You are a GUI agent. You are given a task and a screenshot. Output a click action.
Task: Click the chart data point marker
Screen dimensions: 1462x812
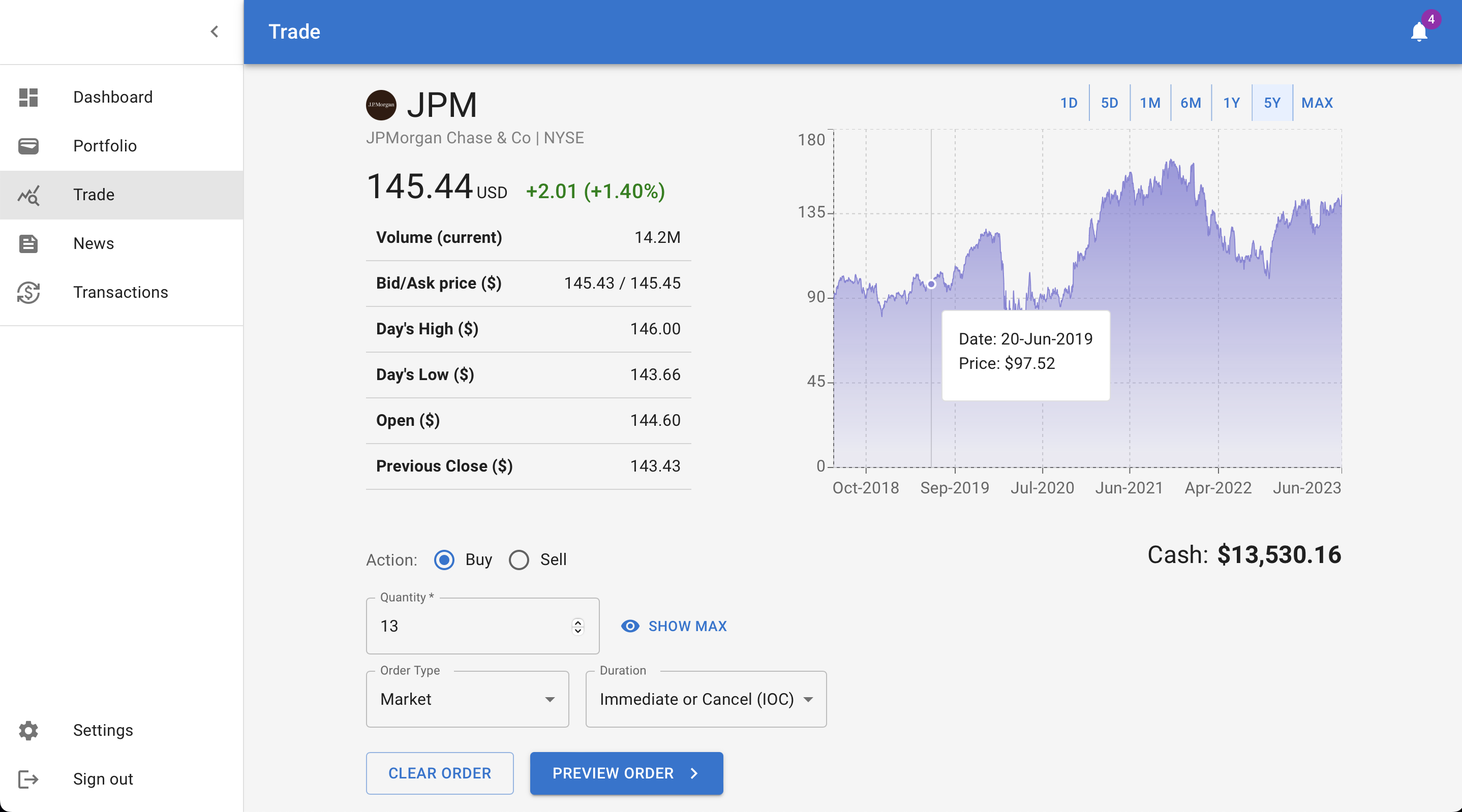931,284
